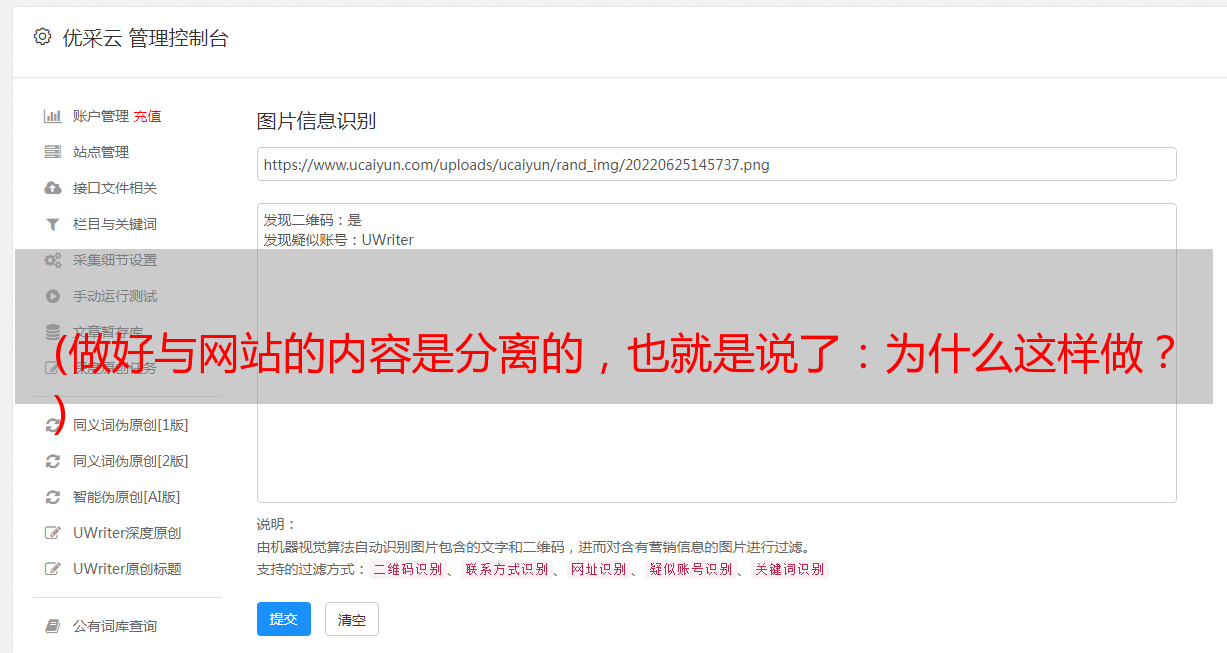
Task: Click the 疑似账号识别 tag
Action: (x=690, y=569)
